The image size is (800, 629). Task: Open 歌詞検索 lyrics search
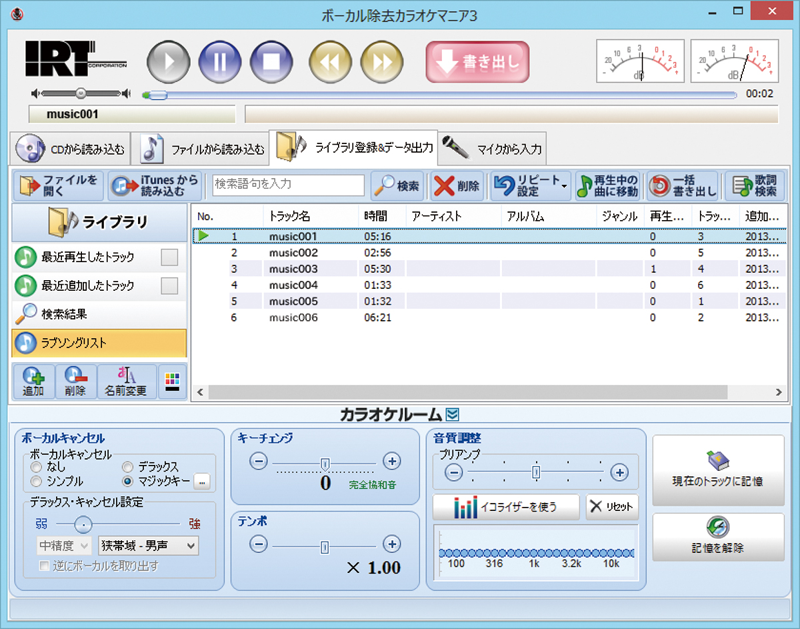click(755, 186)
